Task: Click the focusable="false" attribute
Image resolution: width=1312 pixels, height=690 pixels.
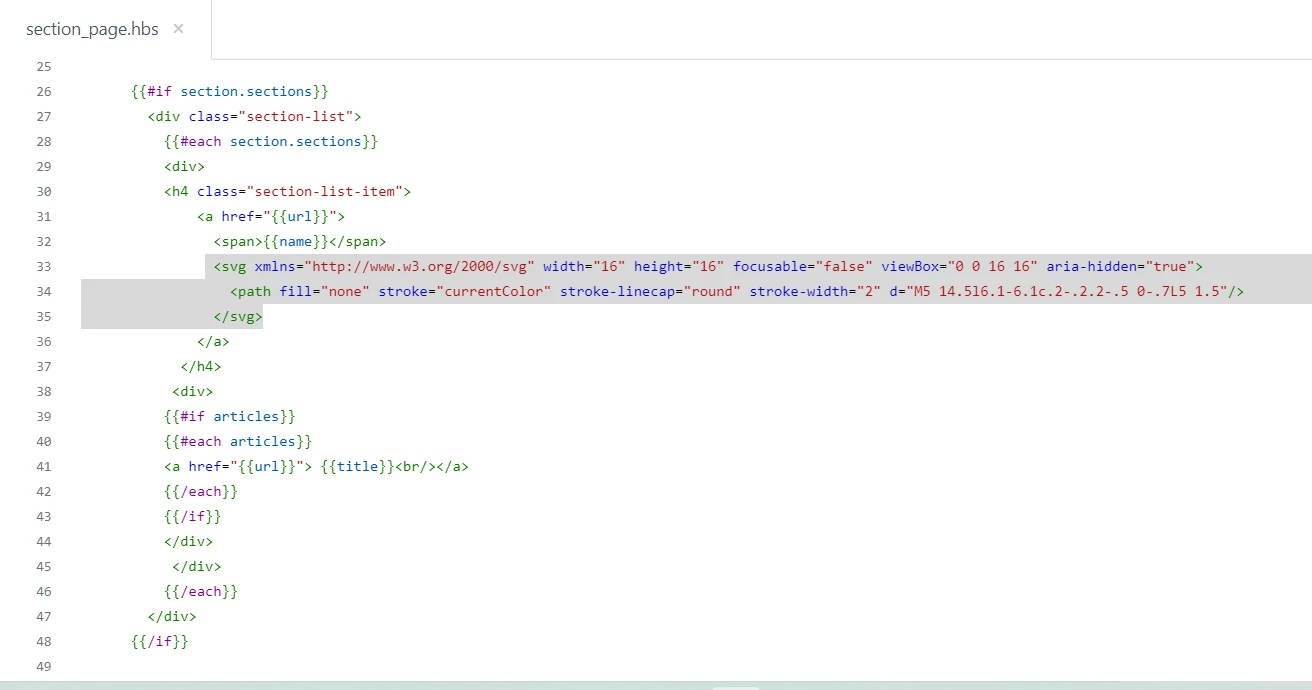Action: point(804,267)
